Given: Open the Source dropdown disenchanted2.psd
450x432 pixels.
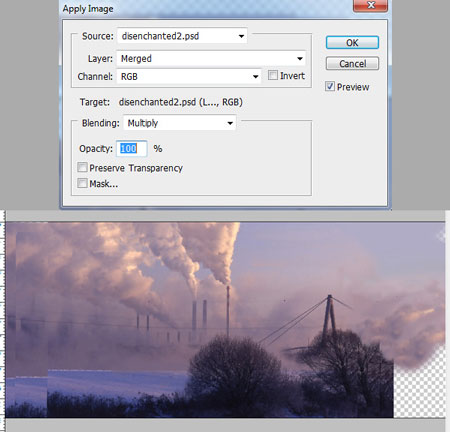Looking at the screenshot, I should 182,36.
